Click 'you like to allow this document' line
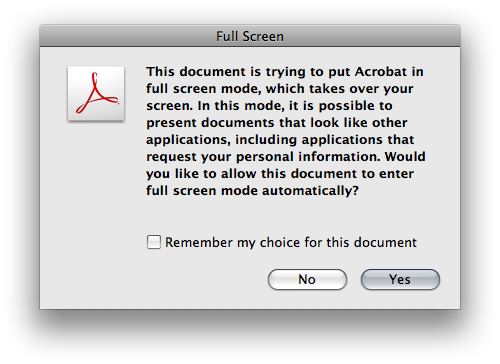Image resolution: width=500 pixels, height=364 pixels. 280,174
